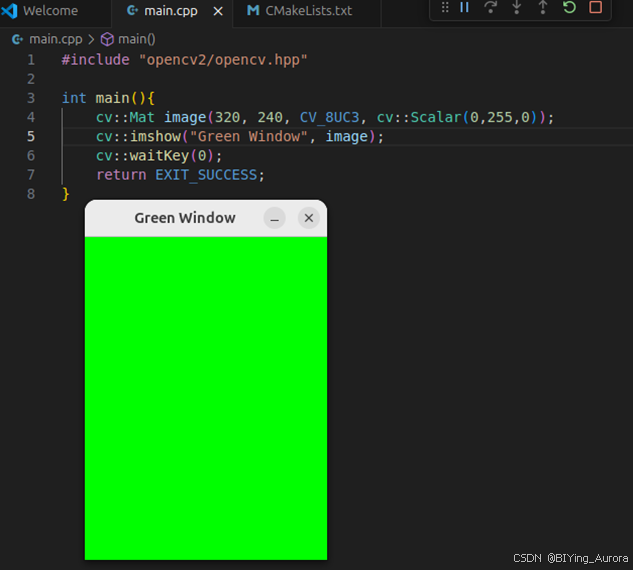Click cv::Mat type on line 4
Image resolution: width=633 pixels, height=570 pixels.
pos(125,117)
